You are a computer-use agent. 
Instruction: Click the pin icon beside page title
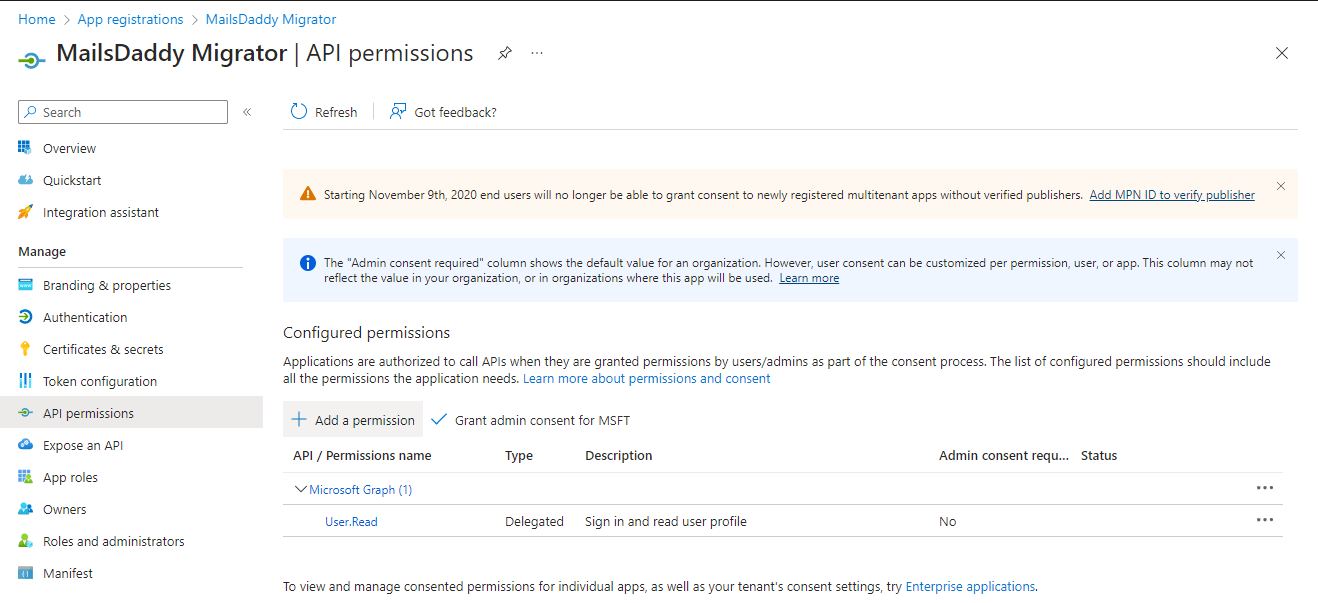[x=505, y=54]
